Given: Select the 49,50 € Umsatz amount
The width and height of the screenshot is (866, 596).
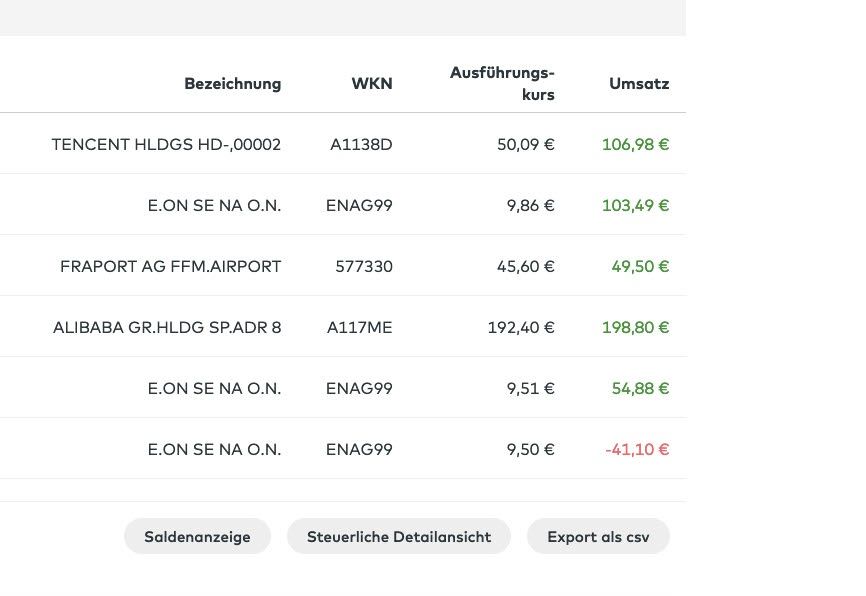Looking at the screenshot, I should point(640,266).
